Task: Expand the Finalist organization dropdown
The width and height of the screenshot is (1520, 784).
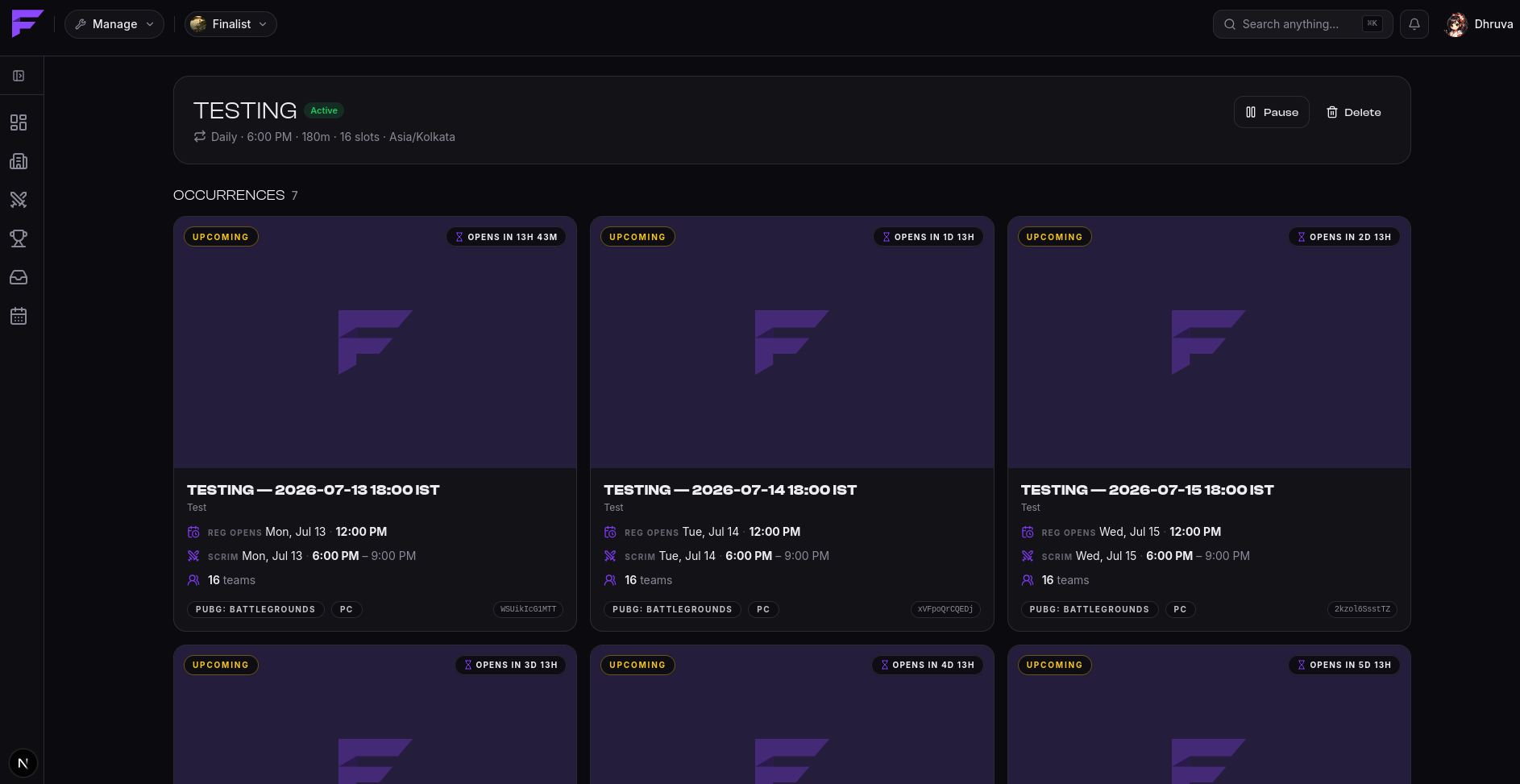Action: (230, 24)
